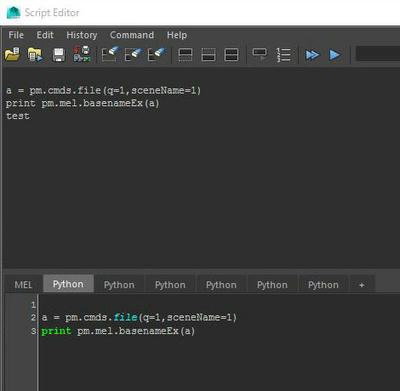Add a new tab with plus button
The width and height of the screenshot is (400, 391).
(362, 285)
